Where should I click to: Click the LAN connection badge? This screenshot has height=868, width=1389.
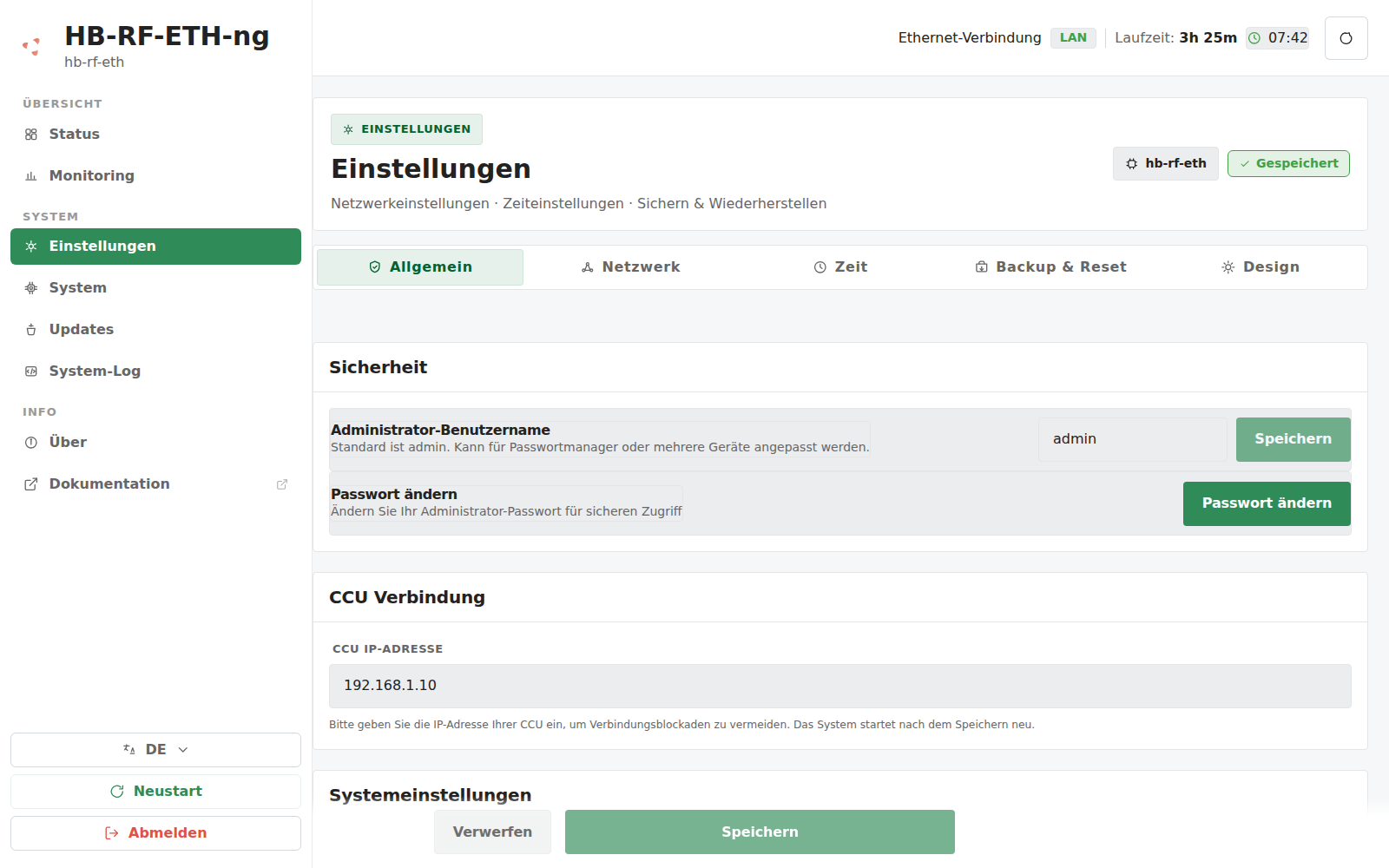click(1073, 38)
